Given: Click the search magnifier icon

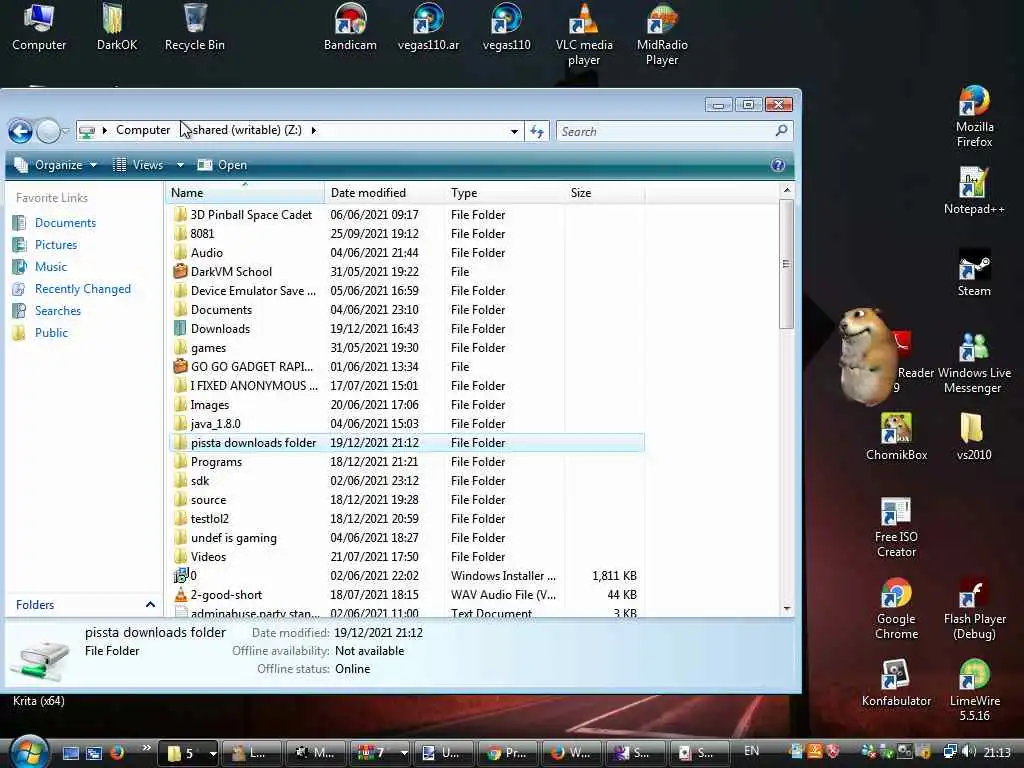Looking at the screenshot, I should (781, 131).
